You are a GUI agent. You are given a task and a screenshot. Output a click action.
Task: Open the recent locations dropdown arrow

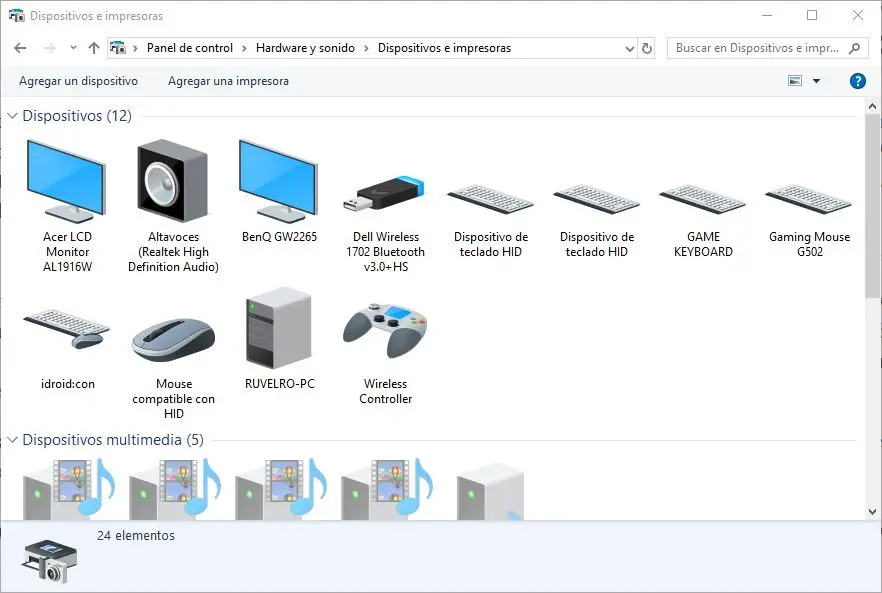click(73, 48)
